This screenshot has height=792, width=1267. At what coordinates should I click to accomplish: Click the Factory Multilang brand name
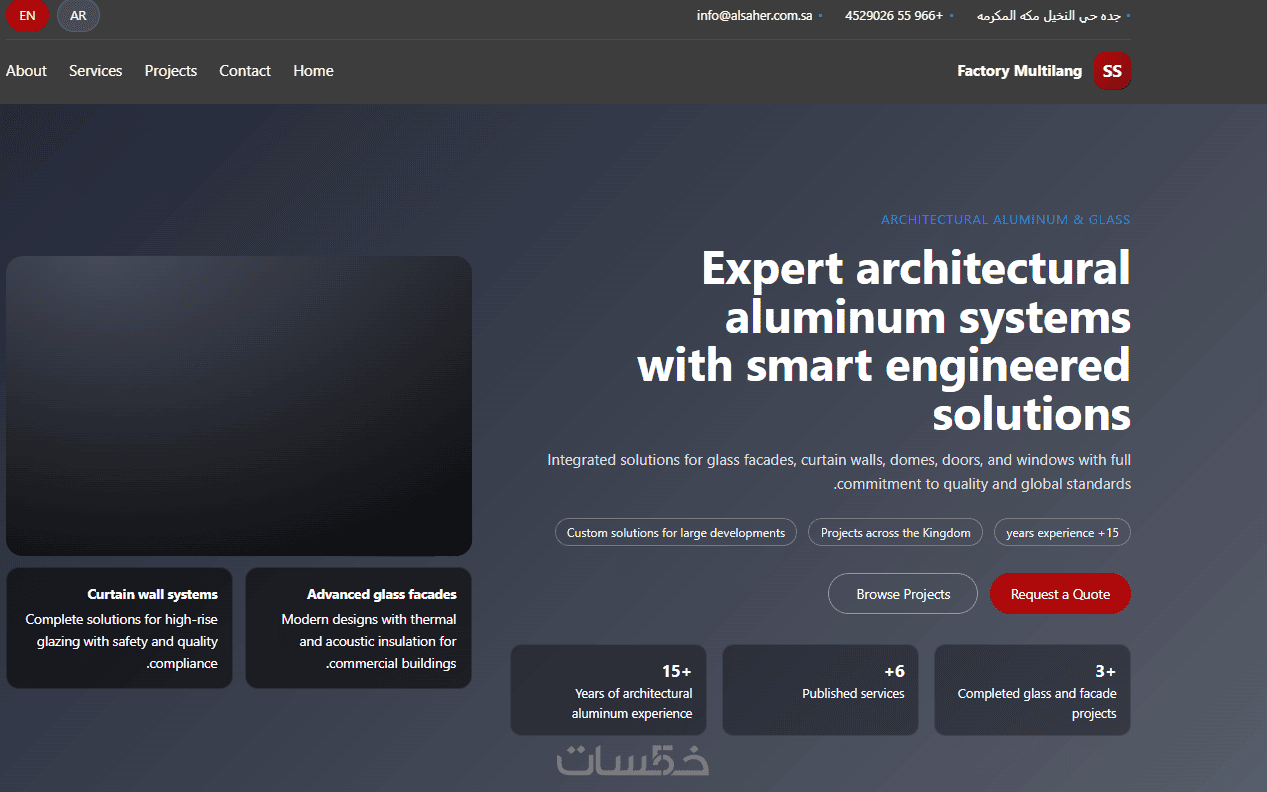tap(1019, 71)
